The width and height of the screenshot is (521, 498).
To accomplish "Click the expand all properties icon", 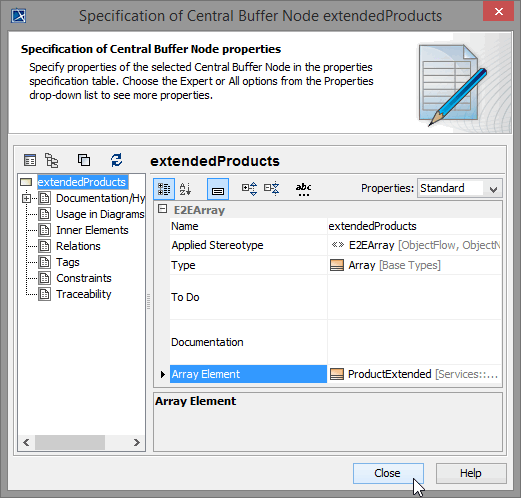I will (x=249, y=189).
